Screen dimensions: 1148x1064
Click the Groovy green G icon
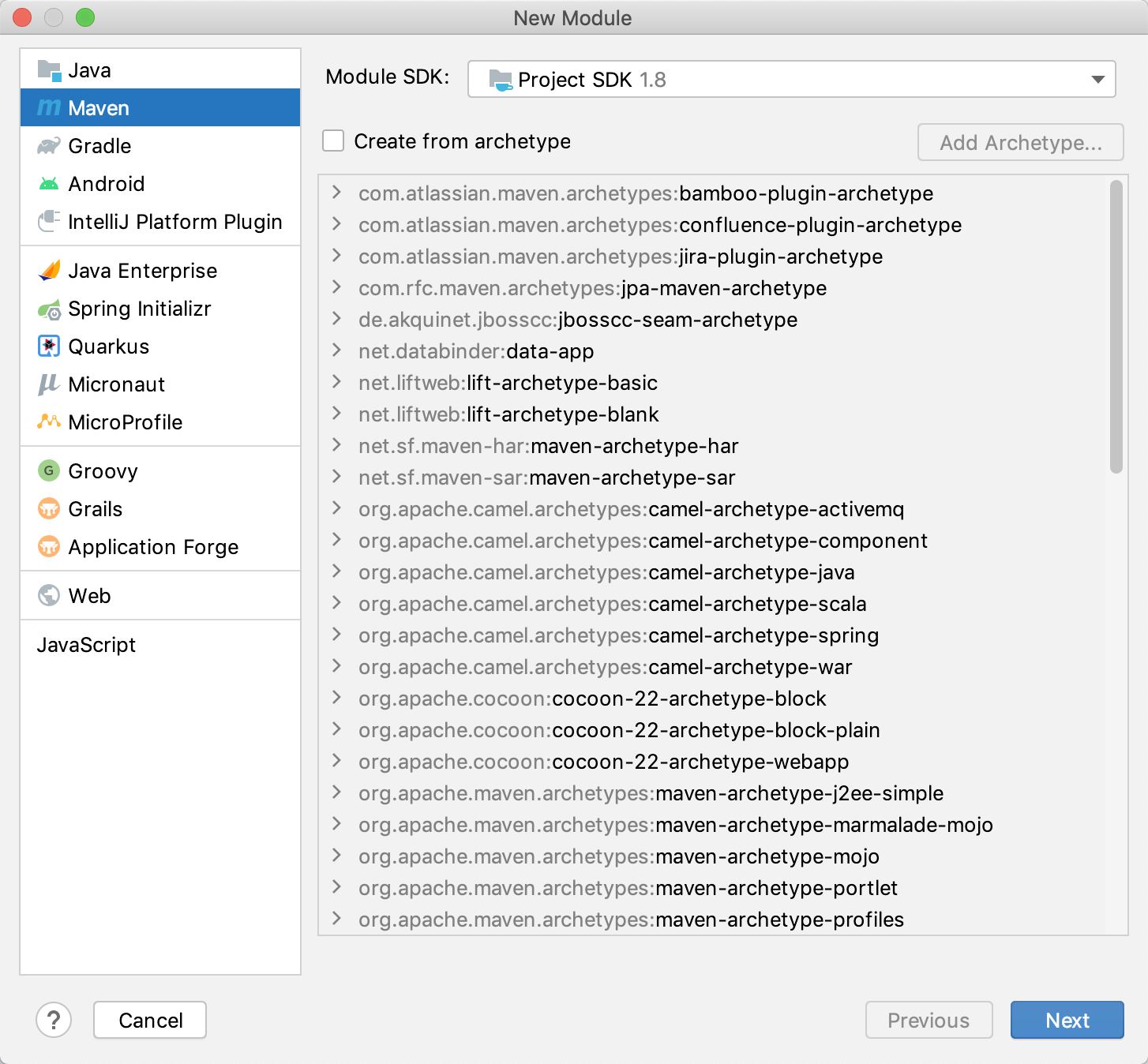[49, 470]
